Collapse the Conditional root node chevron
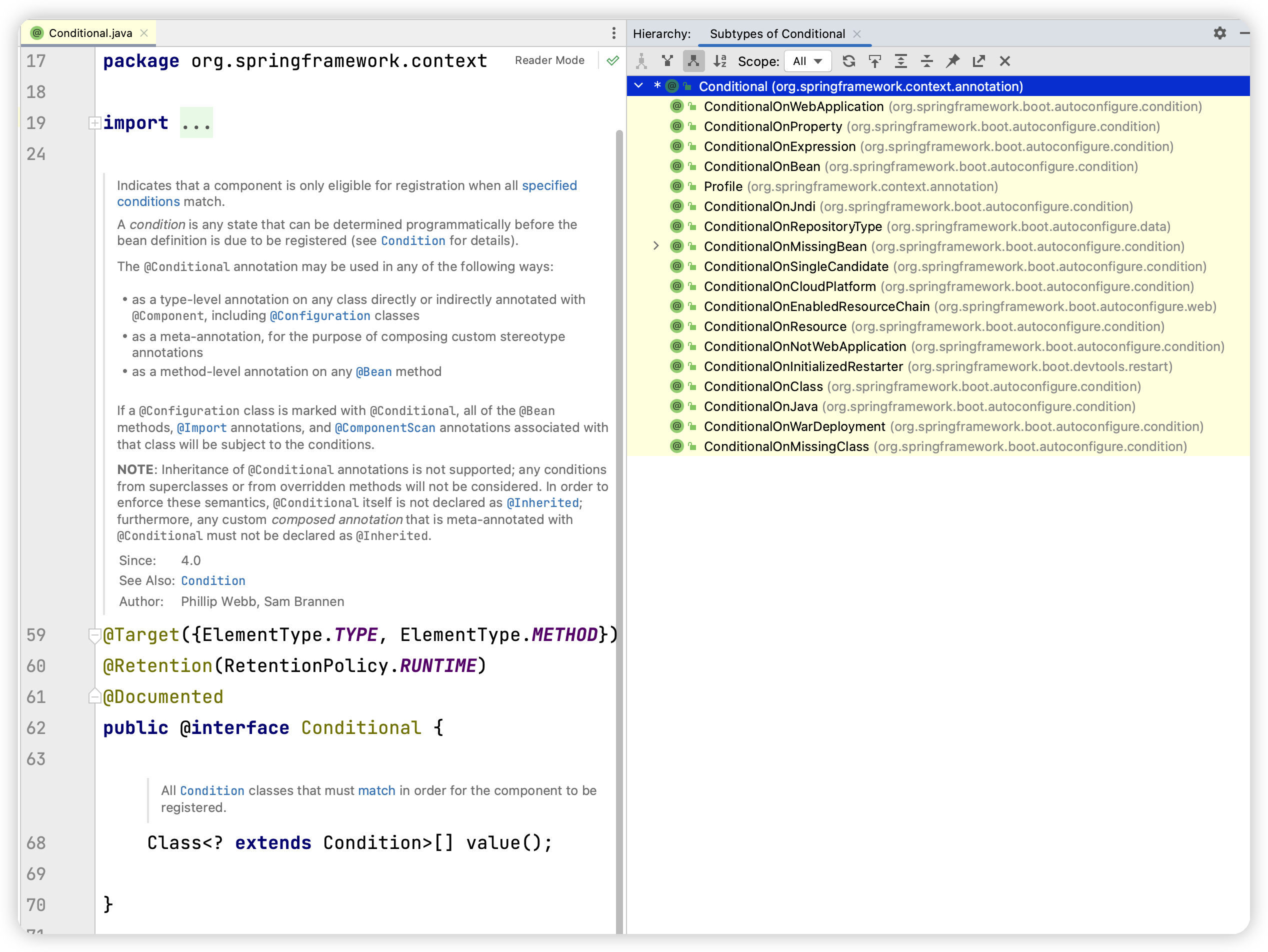1268x952 pixels. point(638,86)
